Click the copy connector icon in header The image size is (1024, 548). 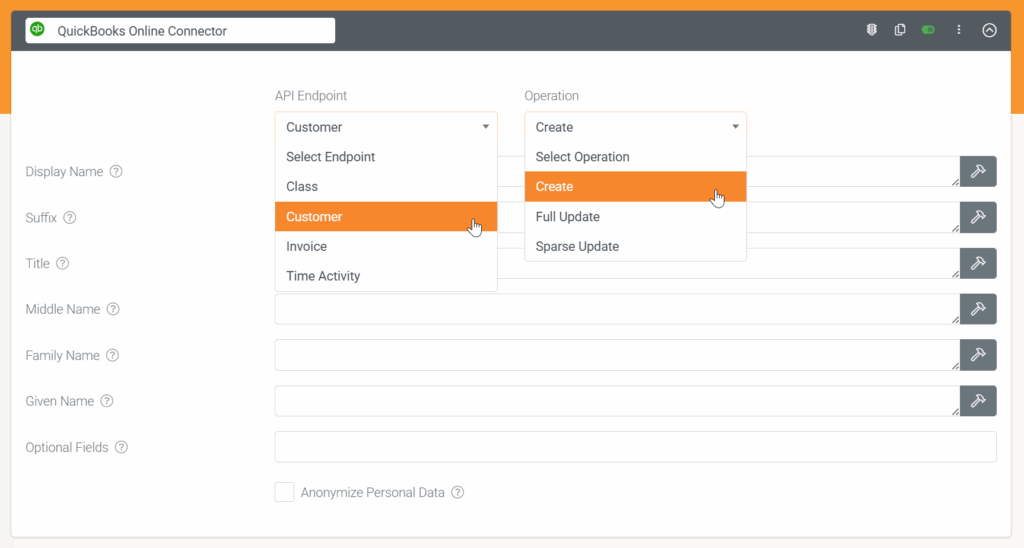(900, 29)
